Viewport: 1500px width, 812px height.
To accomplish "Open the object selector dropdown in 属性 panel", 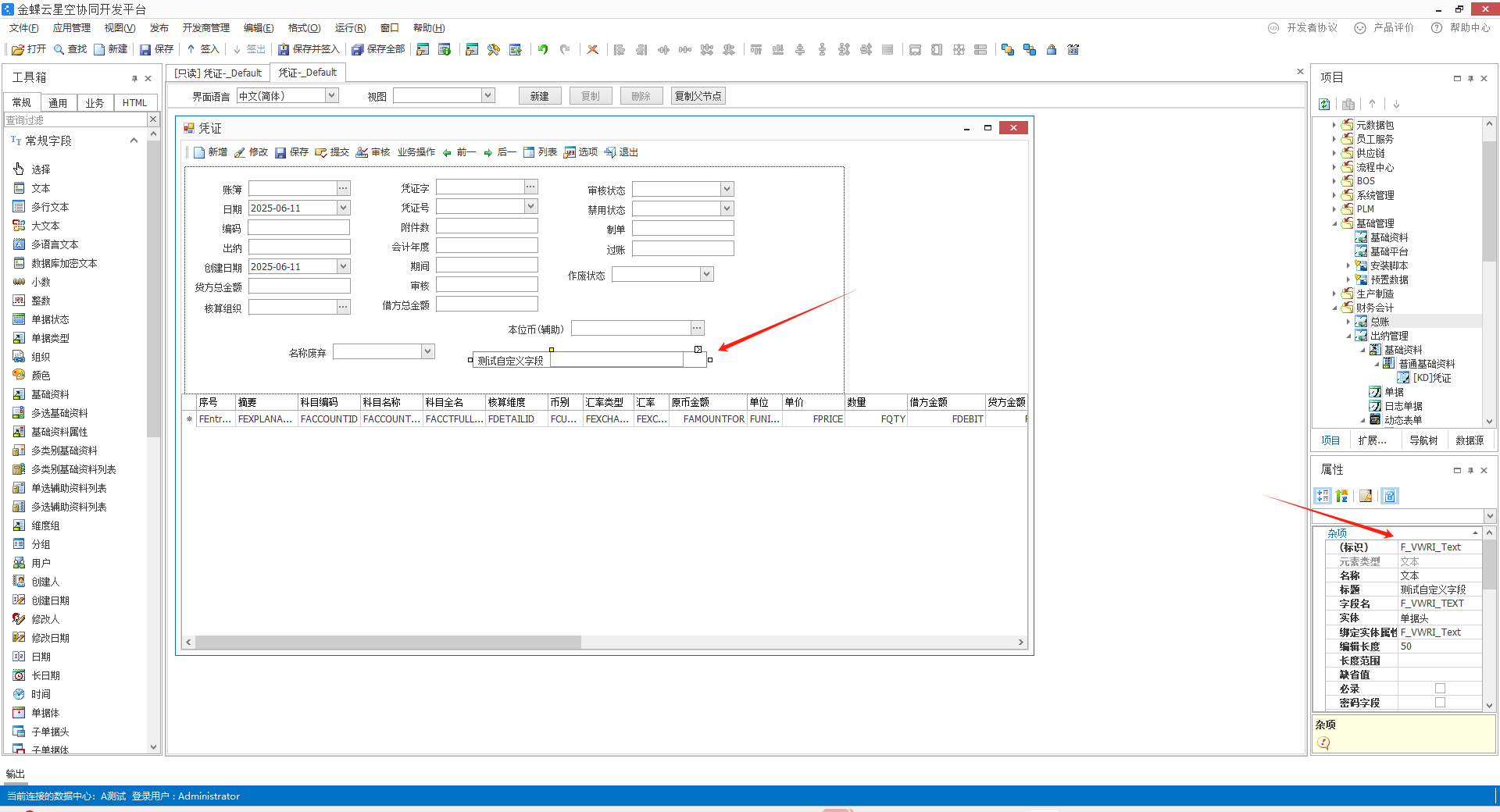I will (1489, 516).
